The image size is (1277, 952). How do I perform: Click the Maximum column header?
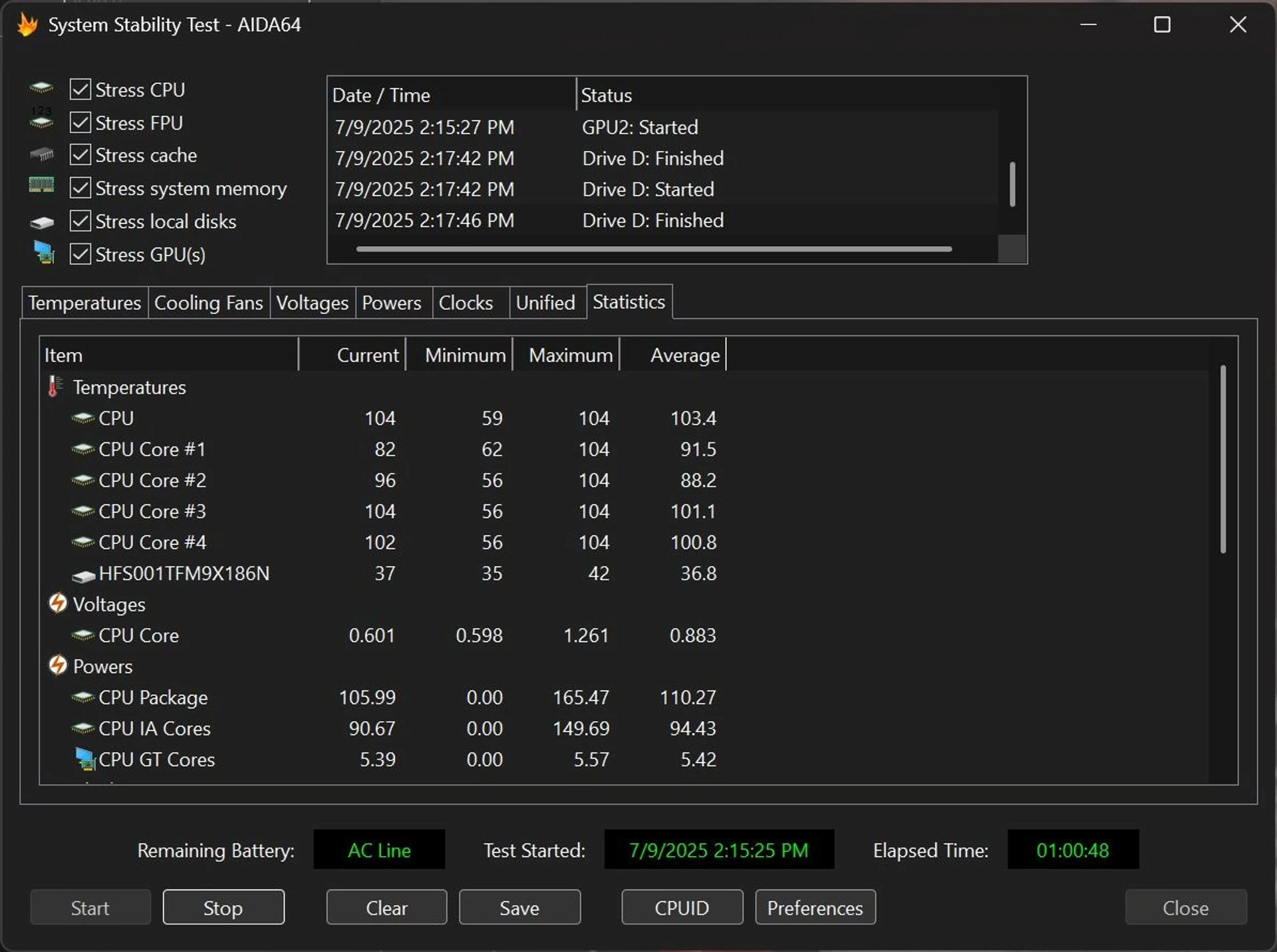tap(567, 355)
